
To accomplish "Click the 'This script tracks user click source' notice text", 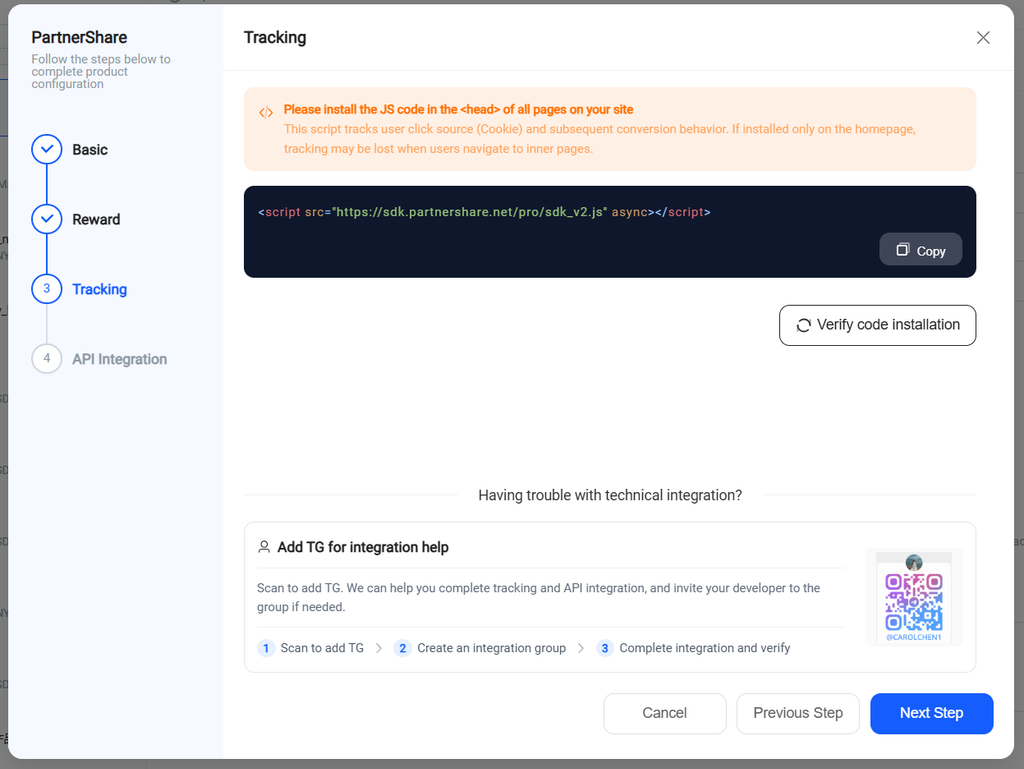I will (x=600, y=139).
